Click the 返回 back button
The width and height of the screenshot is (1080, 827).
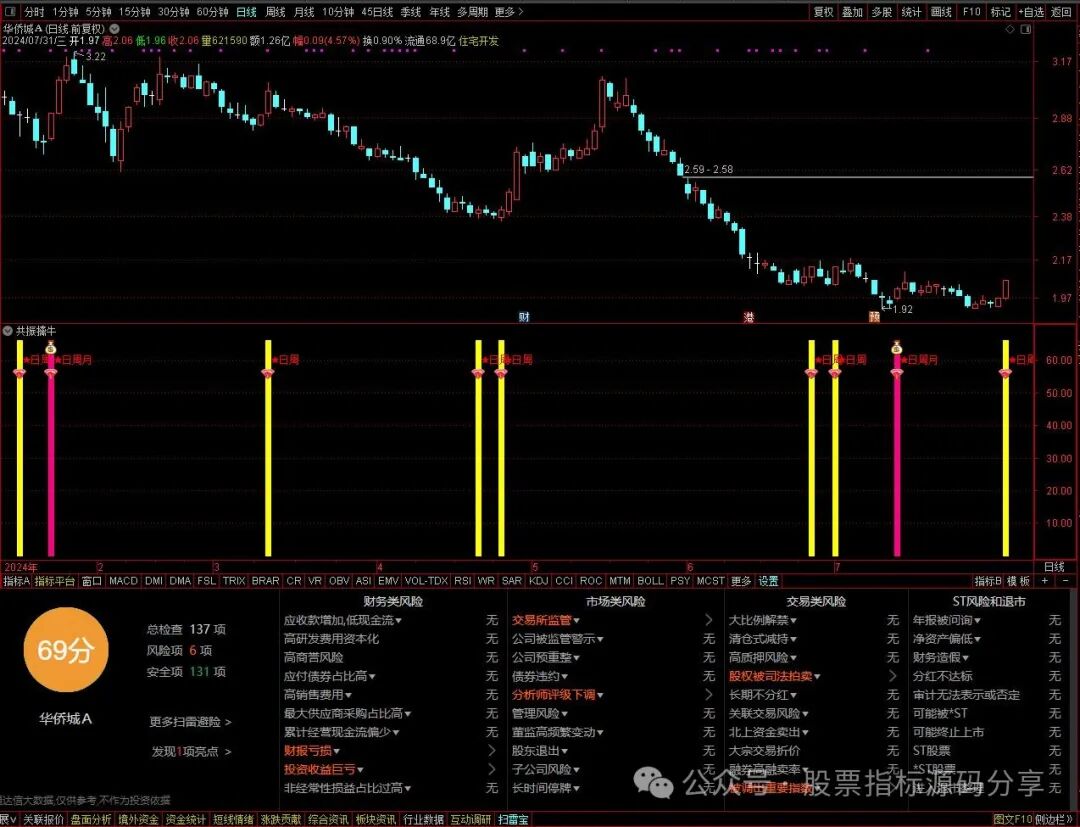1061,12
